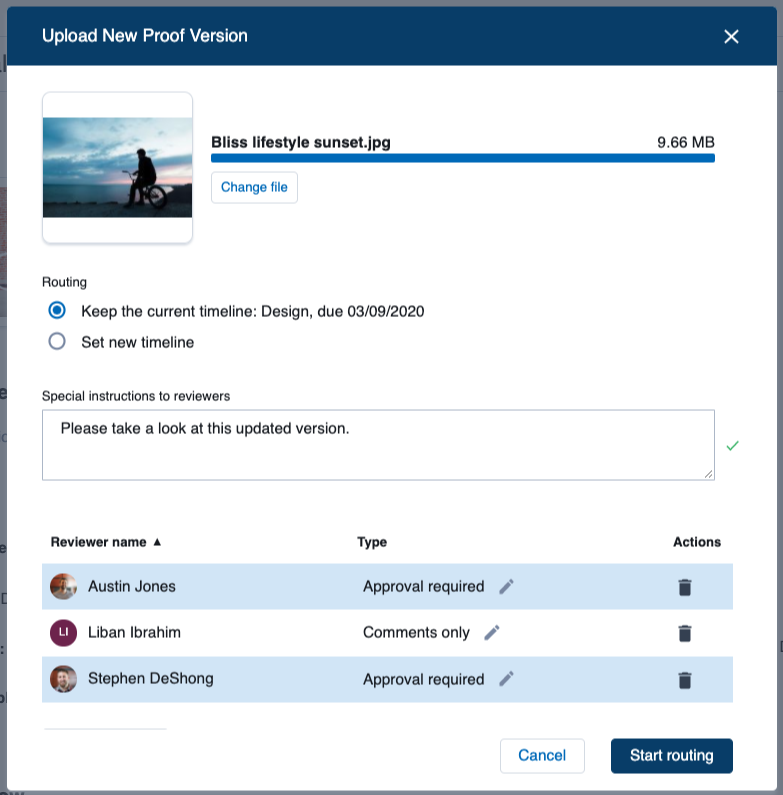Click the Type column header
This screenshot has height=795, width=783.
click(x=372, y=542)
